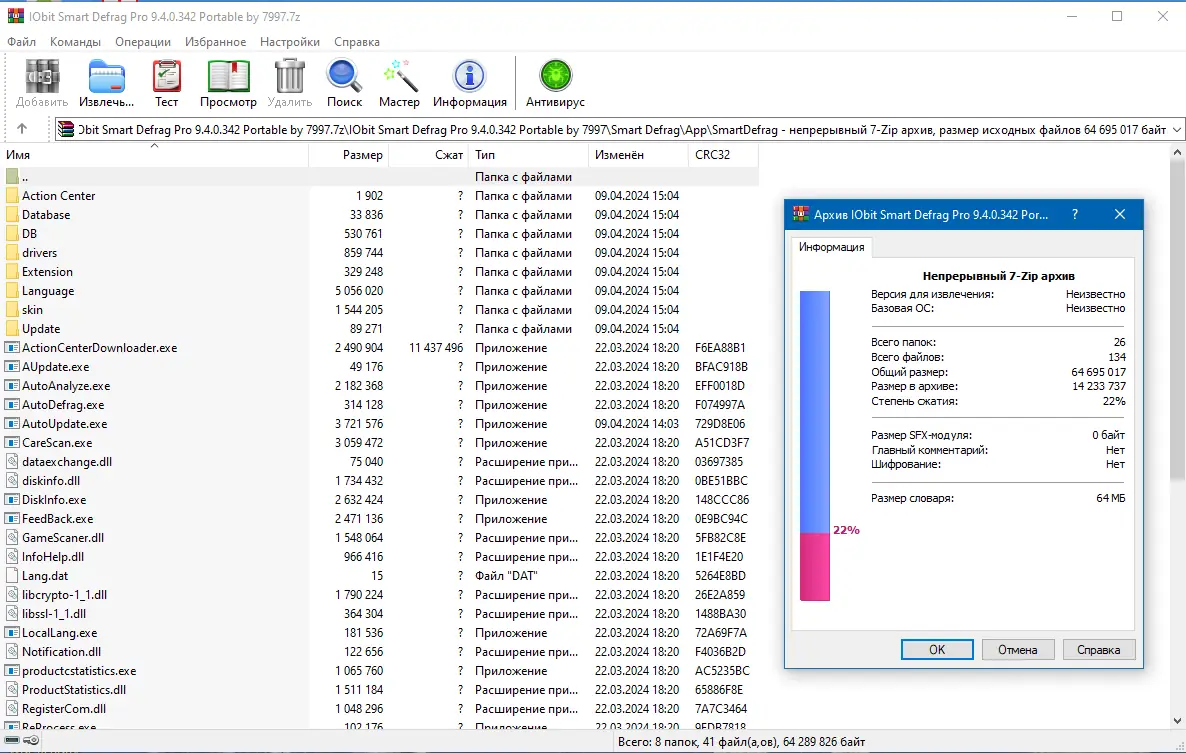Open the Настройки menu
This screenshot has height=753, width=1186.
click(289, 42)
